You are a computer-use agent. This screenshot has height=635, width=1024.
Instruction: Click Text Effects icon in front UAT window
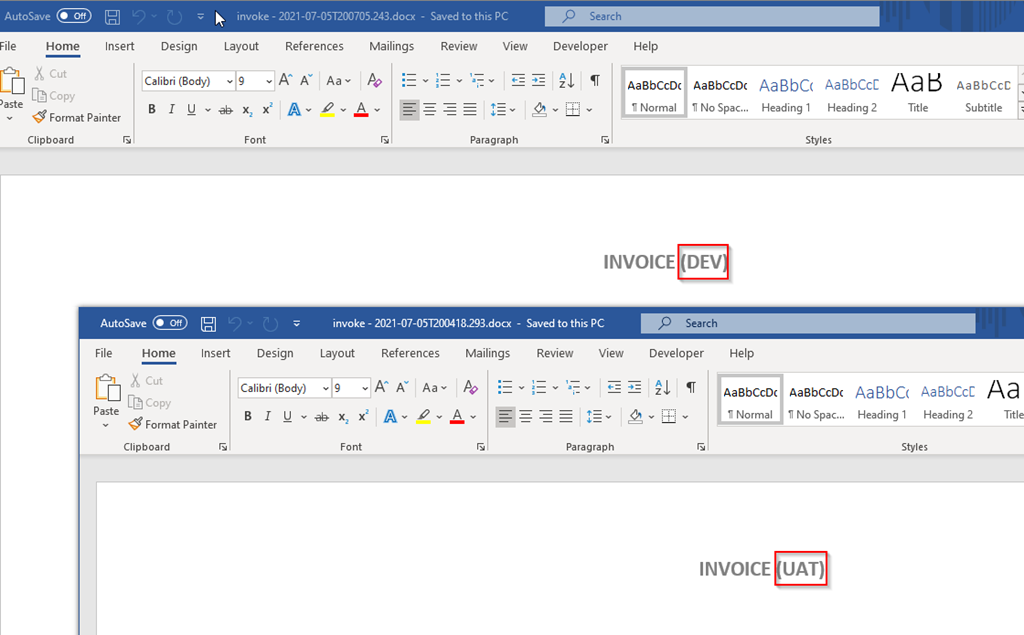[x=390, y=416]
